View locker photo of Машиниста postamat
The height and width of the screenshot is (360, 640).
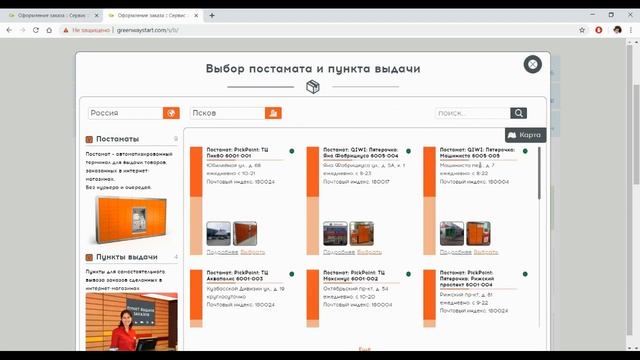[x=478, y=233]
